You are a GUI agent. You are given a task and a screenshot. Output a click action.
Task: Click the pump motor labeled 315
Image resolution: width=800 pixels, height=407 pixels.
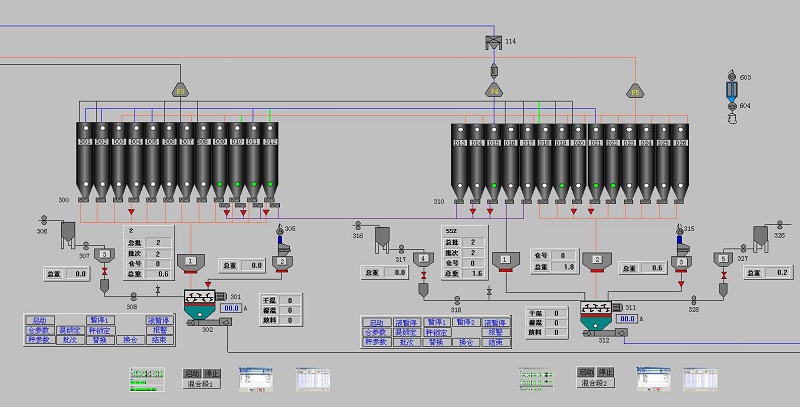click(680, 240)
